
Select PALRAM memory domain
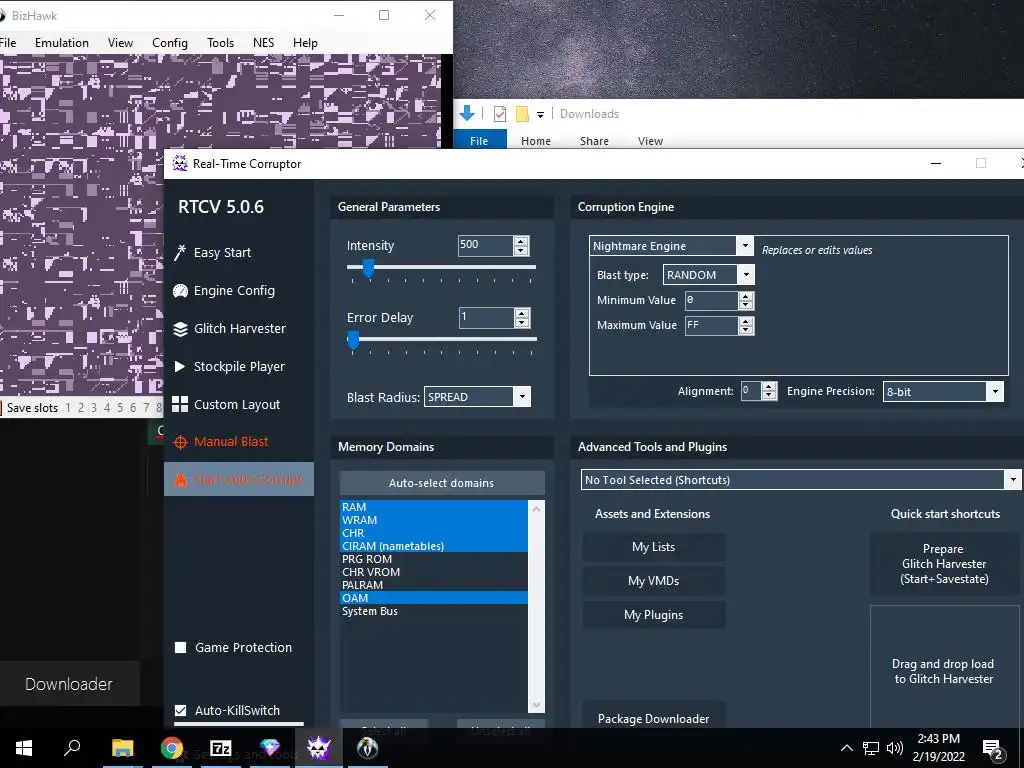(x=434, y=585)
